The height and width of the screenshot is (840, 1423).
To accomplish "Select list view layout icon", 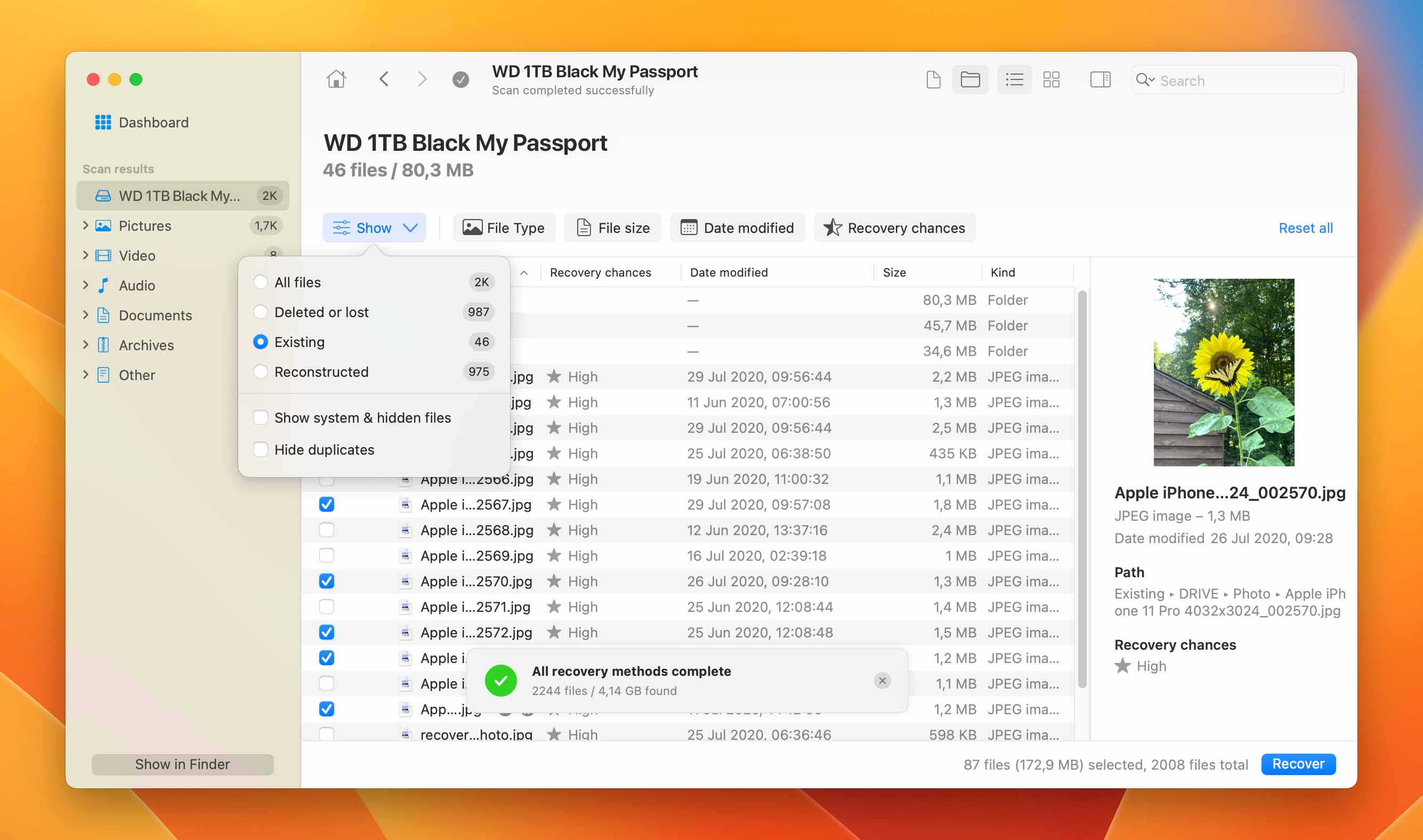I will 1014,80.
